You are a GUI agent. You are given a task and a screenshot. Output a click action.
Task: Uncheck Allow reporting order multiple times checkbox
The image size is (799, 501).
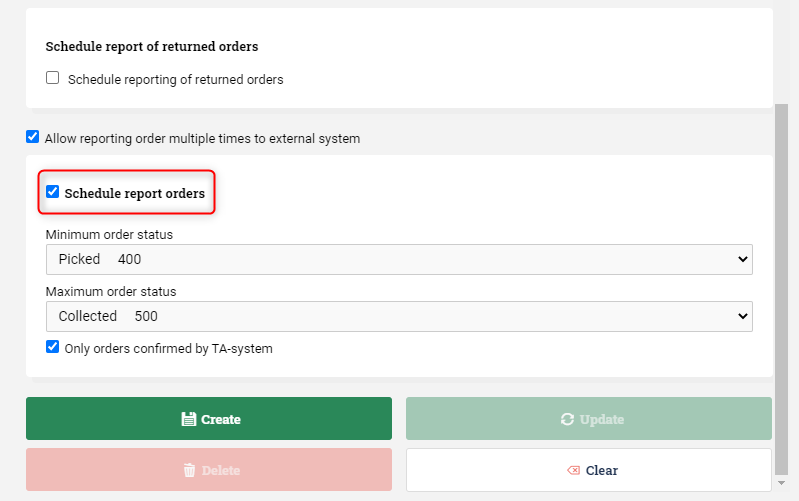(33, 137)
